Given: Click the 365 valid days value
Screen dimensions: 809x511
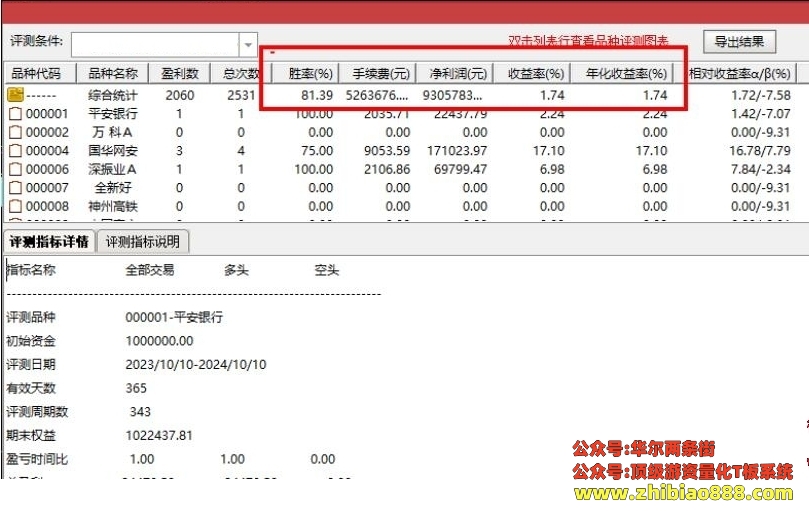Looking at the screenshot, I should (x=136, y=388).
